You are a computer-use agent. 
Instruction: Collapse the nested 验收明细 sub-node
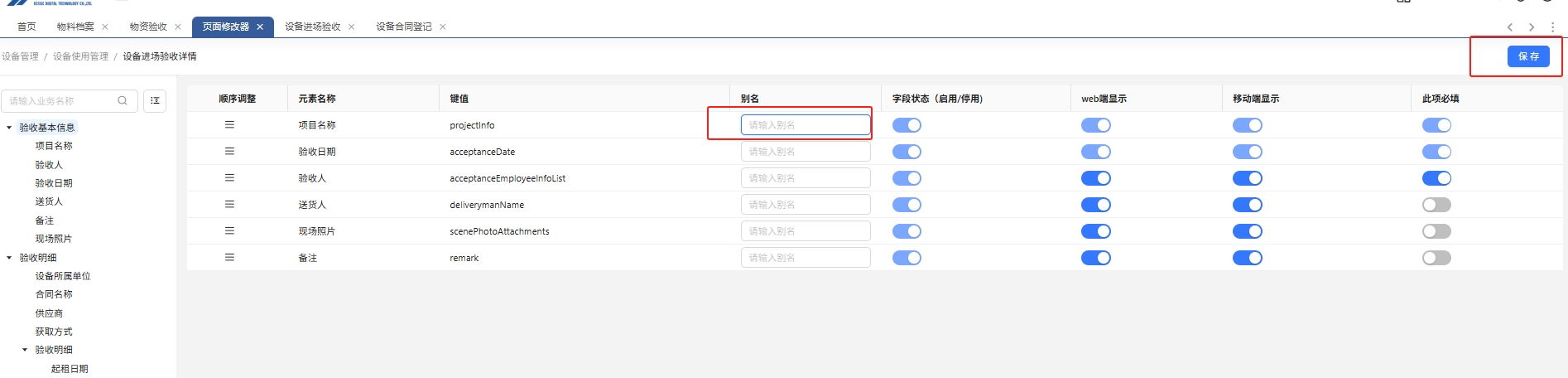25,350
